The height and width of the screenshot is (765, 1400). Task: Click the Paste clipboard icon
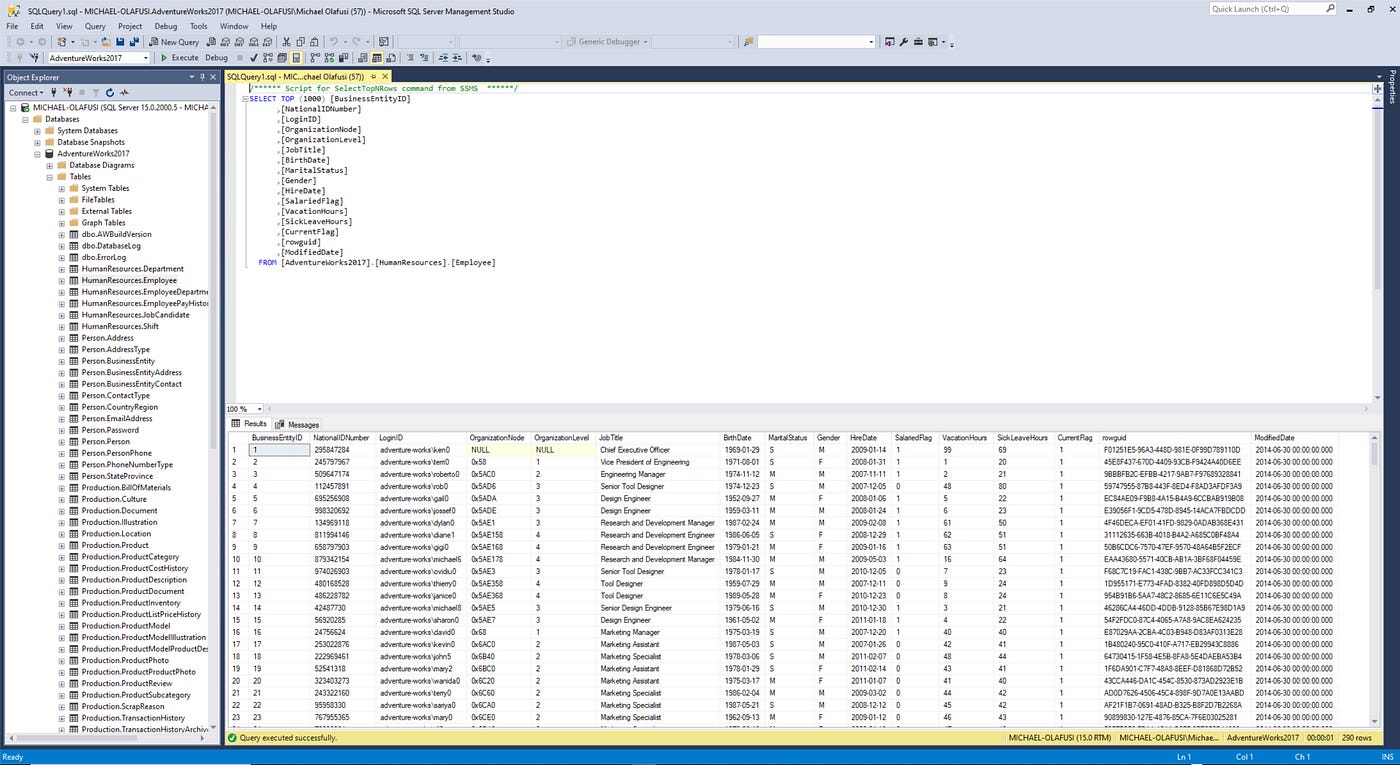(314, 42)
